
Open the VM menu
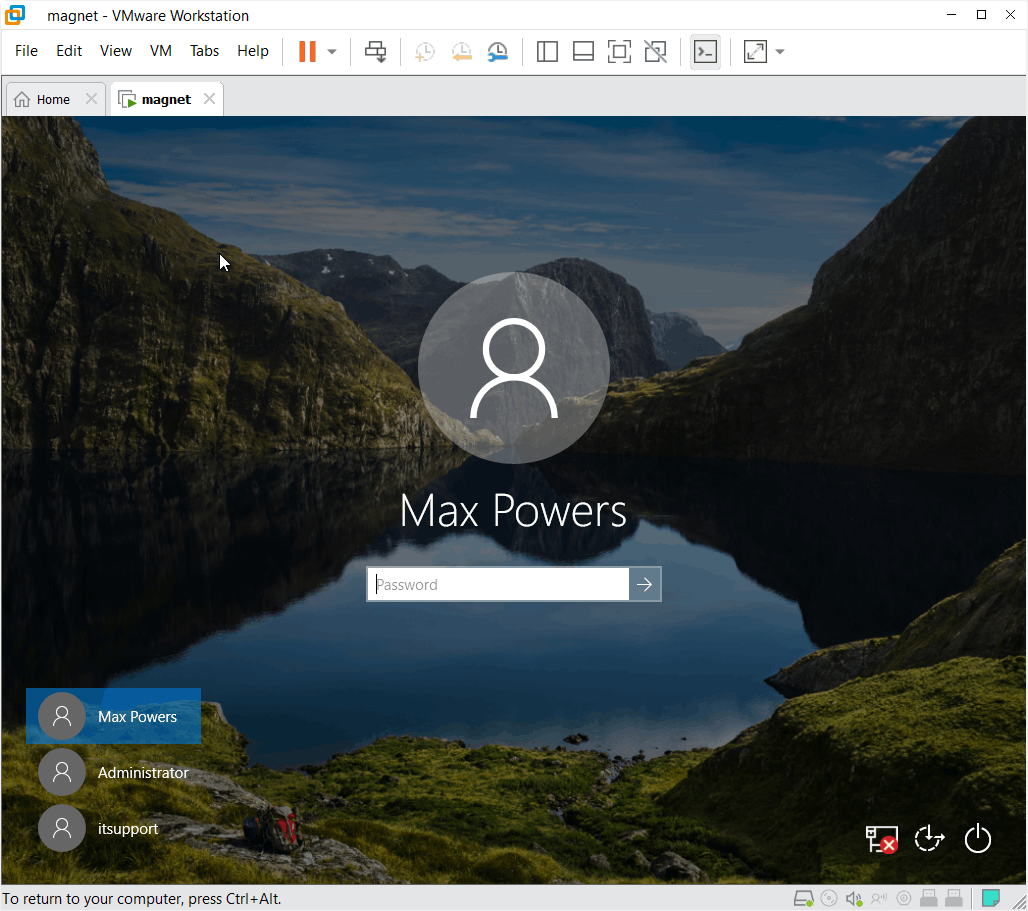tap(161, 50)
